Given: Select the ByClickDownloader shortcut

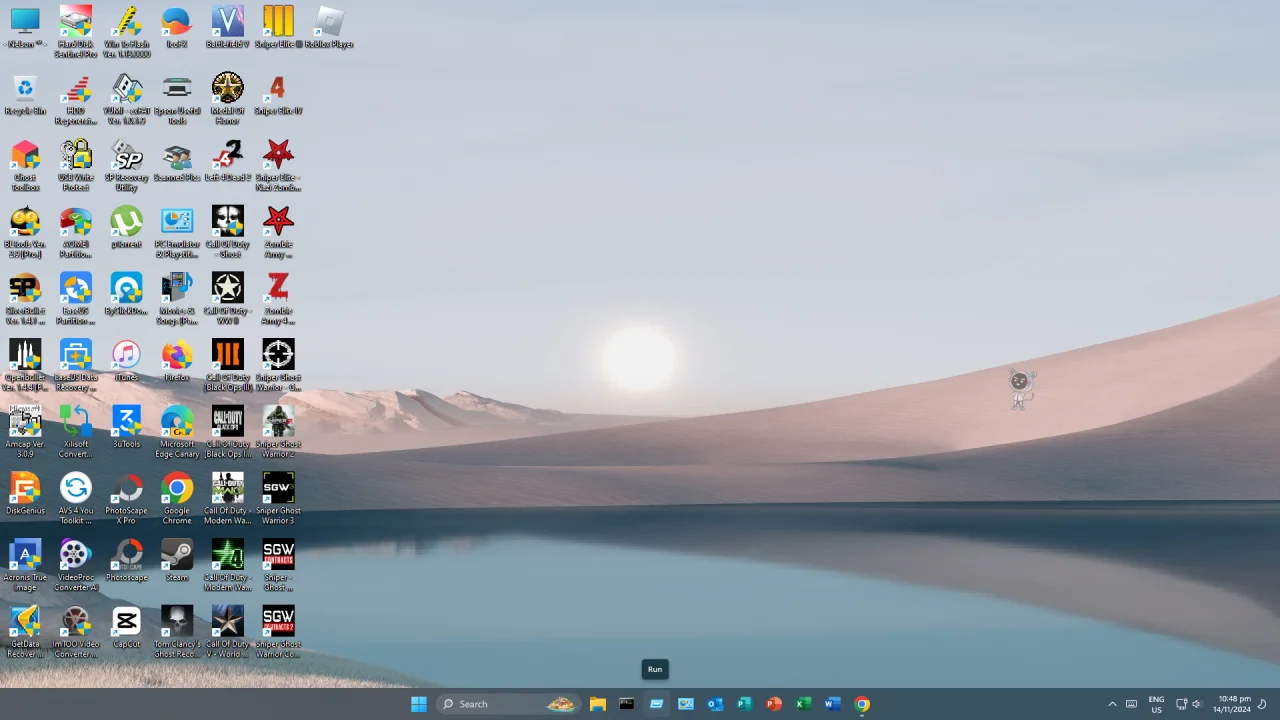Looking at the screenshot, I should (126, 294).
